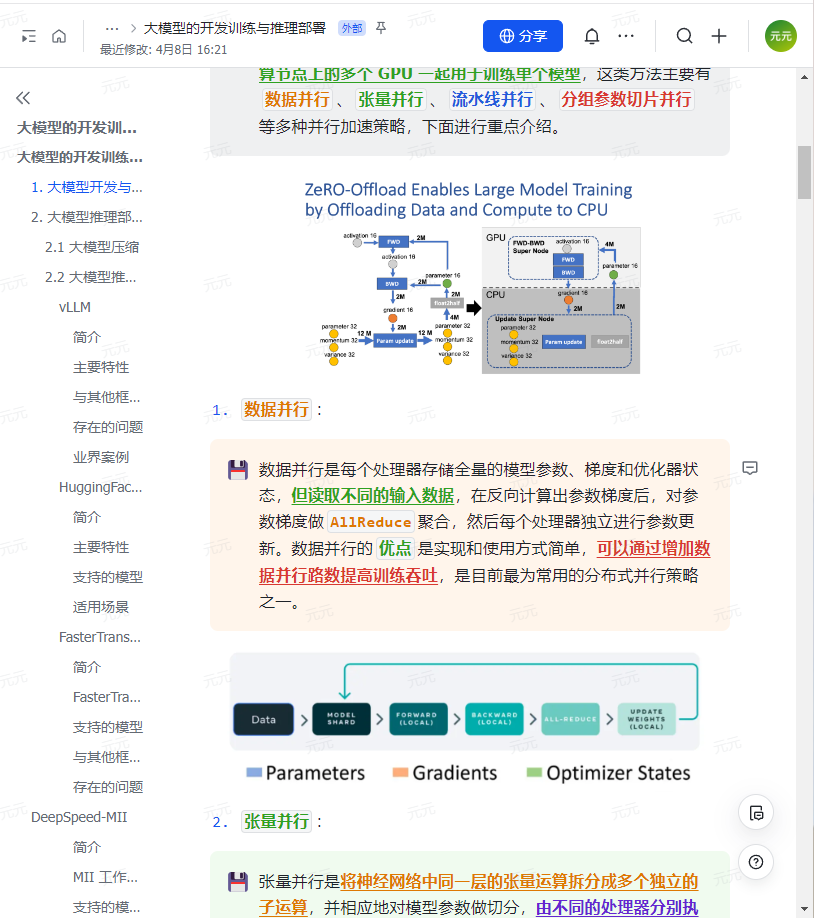Click the document title 大模型的开发训练与推理部署
814x918 pixels.
235,28
